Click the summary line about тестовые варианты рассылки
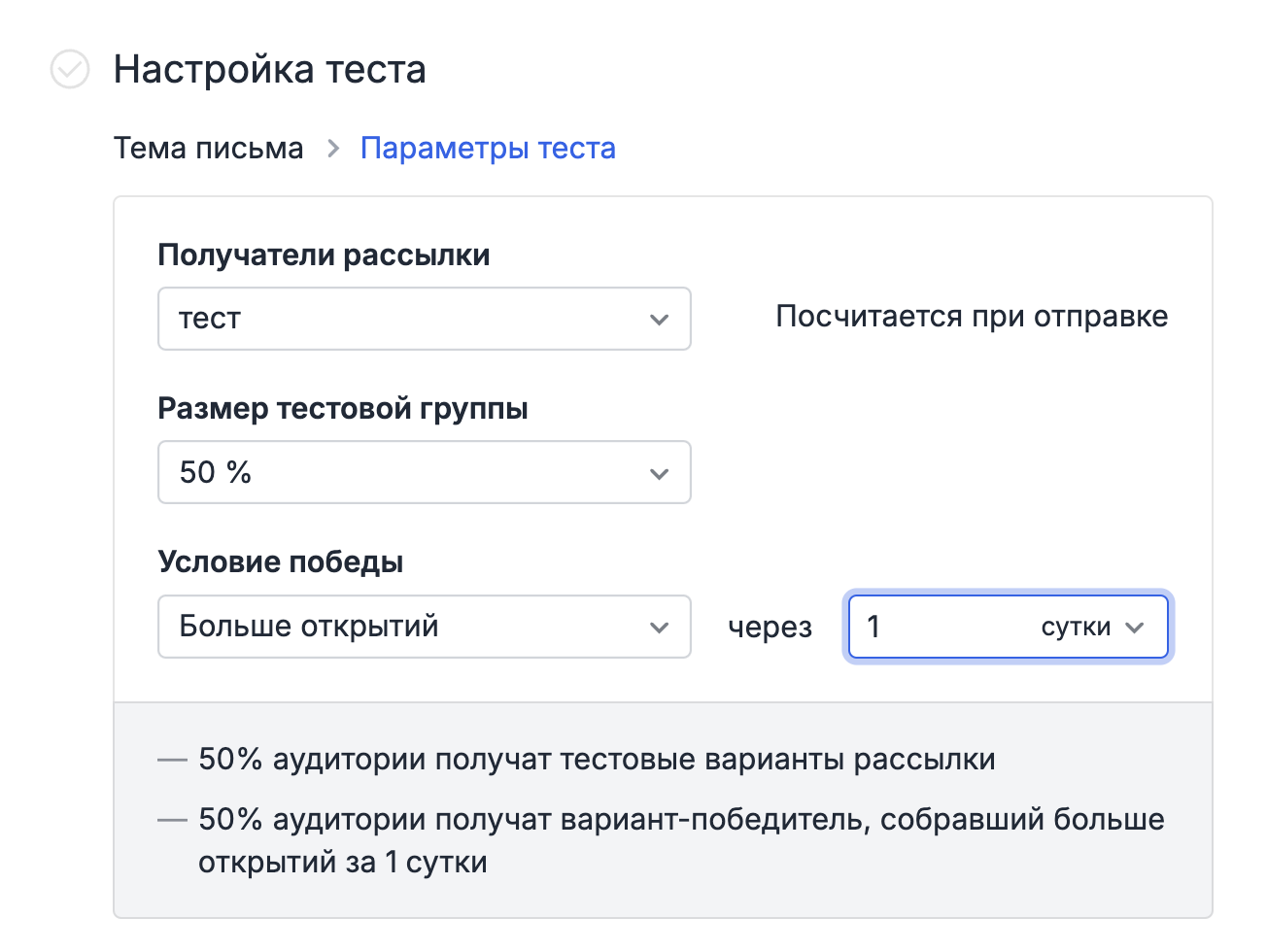This screenshot has width=1267, height=952. (597, 760)
